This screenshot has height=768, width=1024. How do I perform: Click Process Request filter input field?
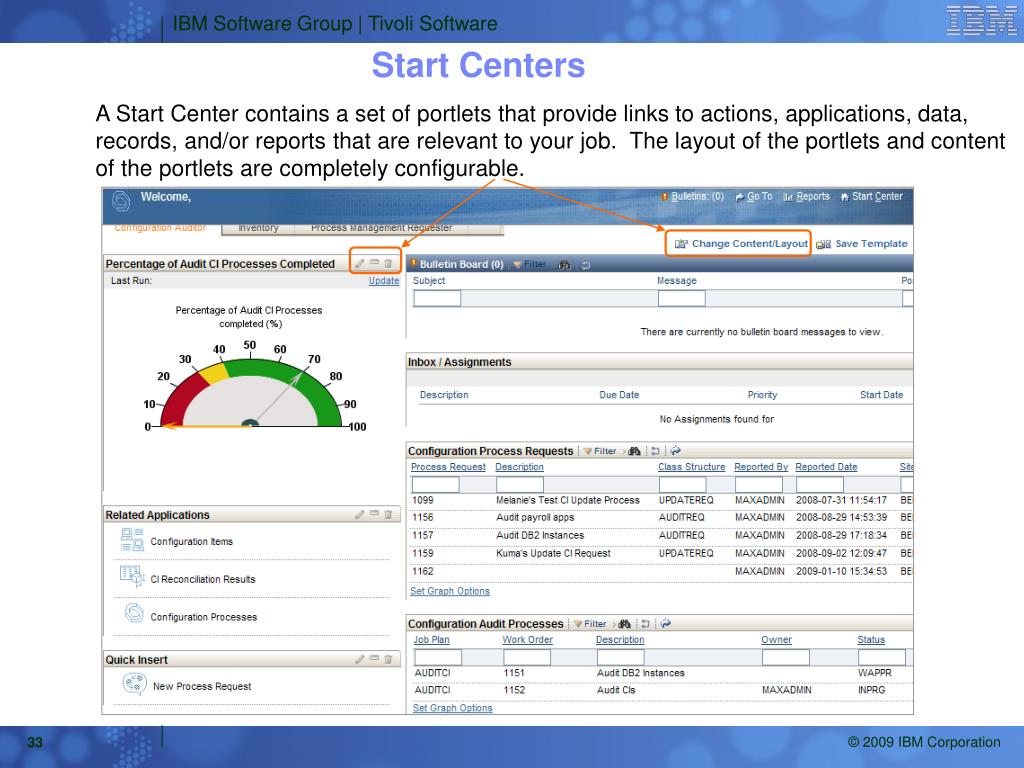point(435,485)
